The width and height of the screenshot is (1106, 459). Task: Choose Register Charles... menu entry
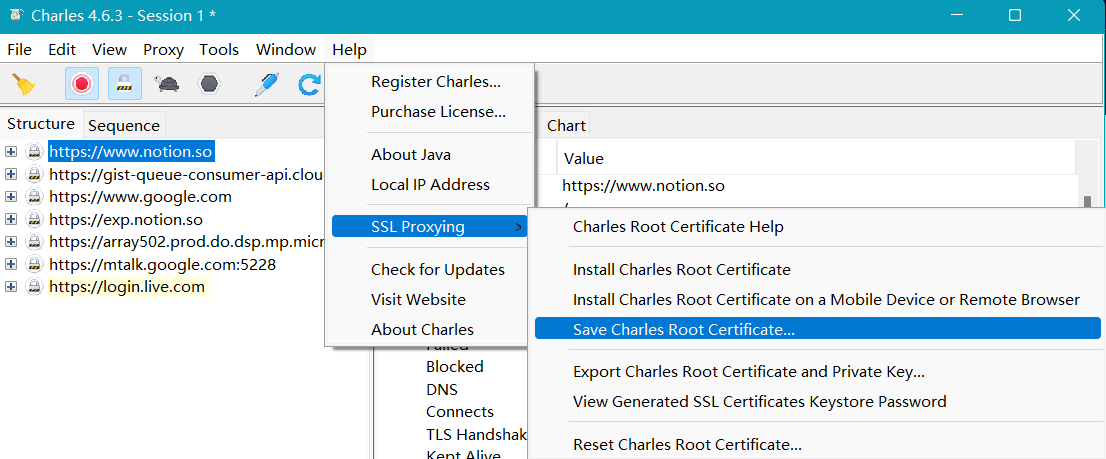tap(436, 82)
